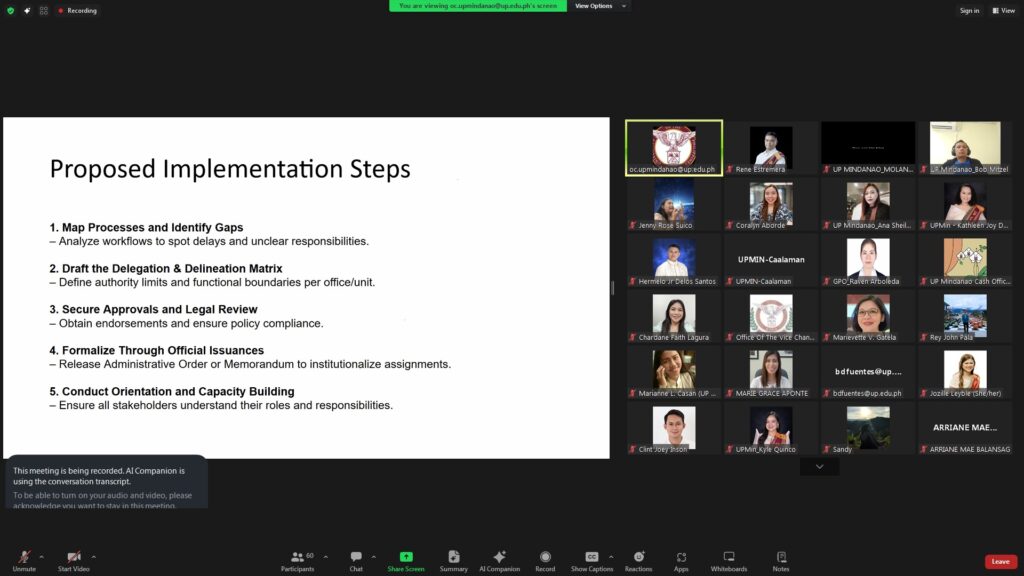Open the Apps panel
This screenshot has height=576, width=1024.
(x=681, y=559)
